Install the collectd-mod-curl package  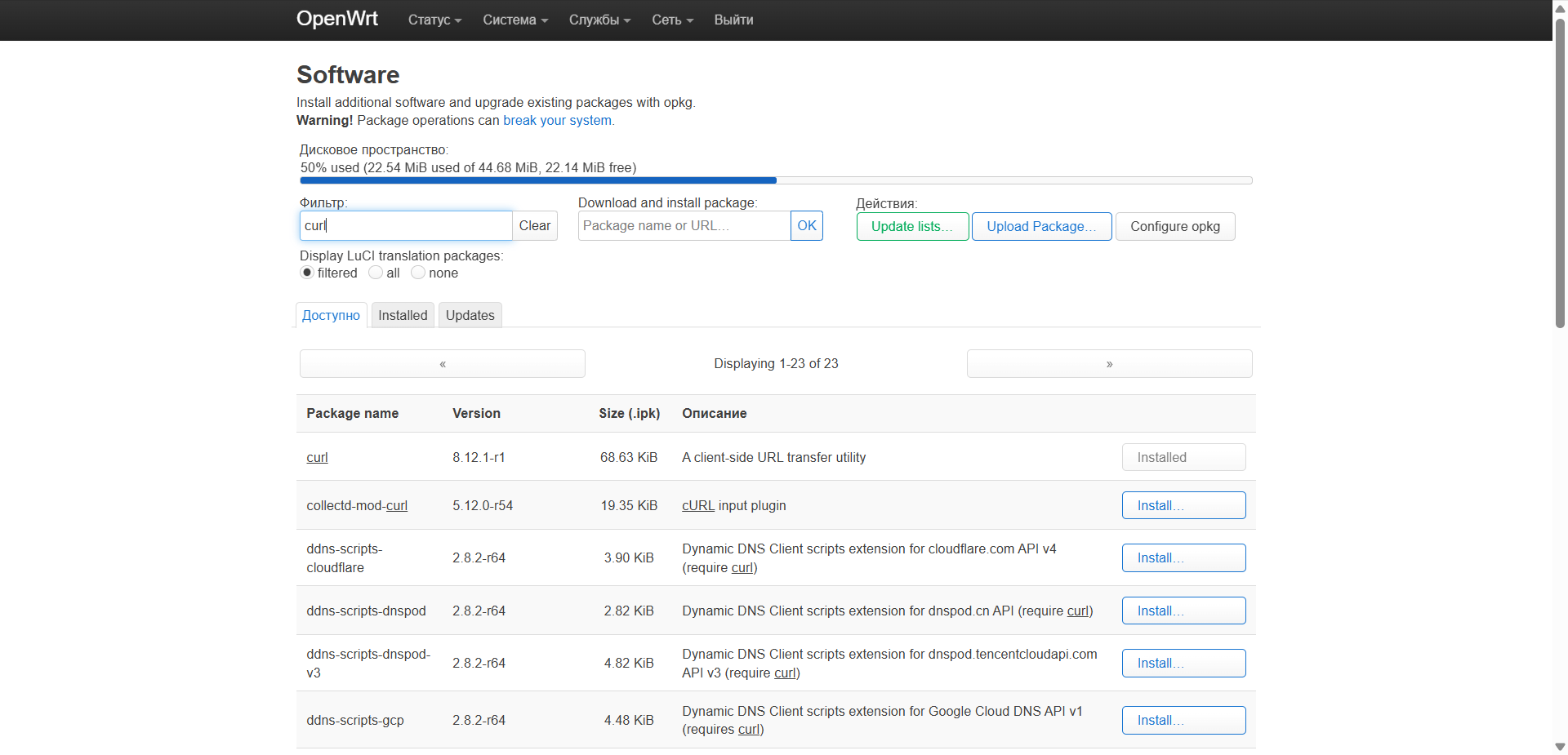click(x=1183, y=505)
